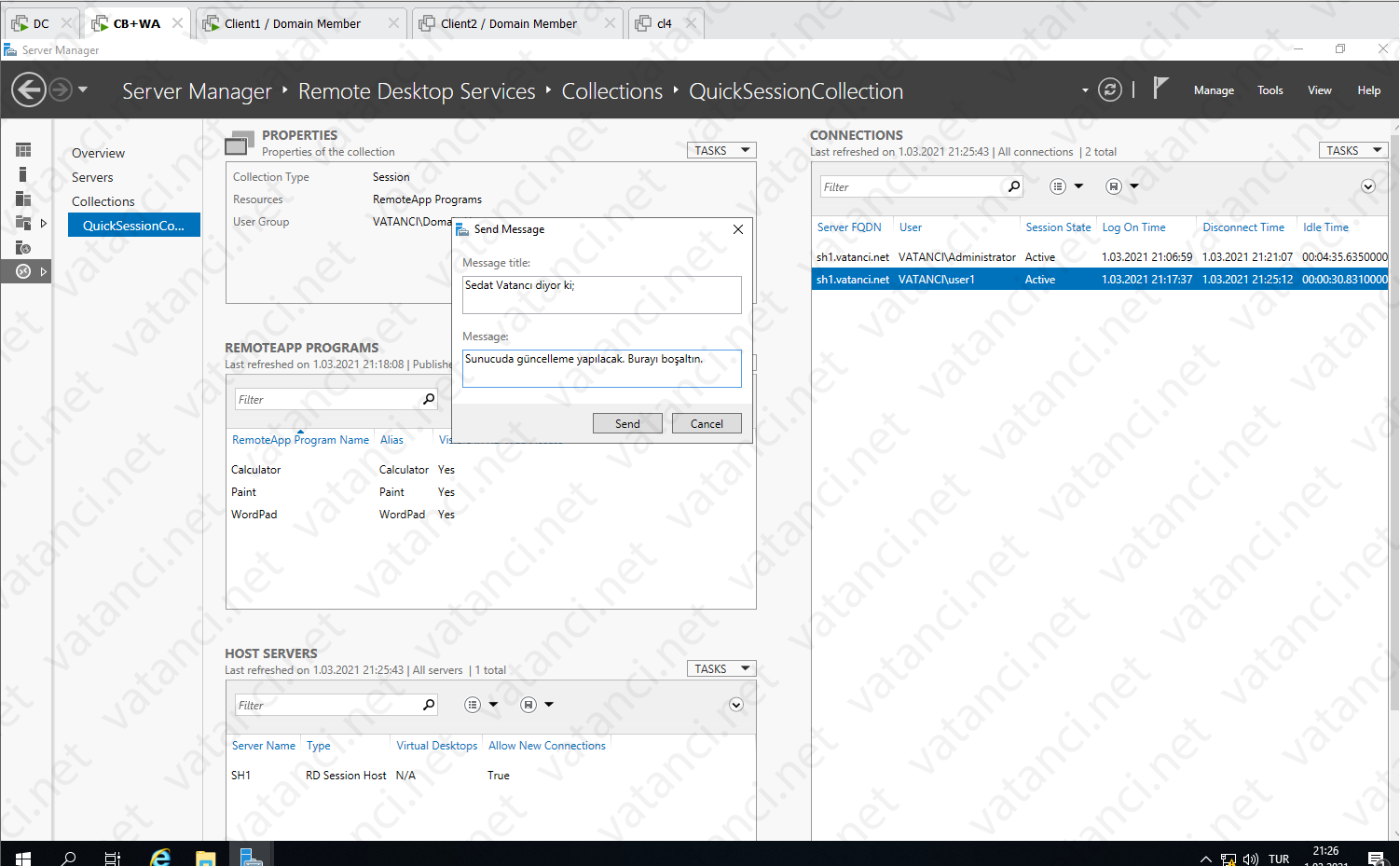This screenshot has width=1400, height=866.
Task: Select the SH1 host server row
Action: [491, 776]
